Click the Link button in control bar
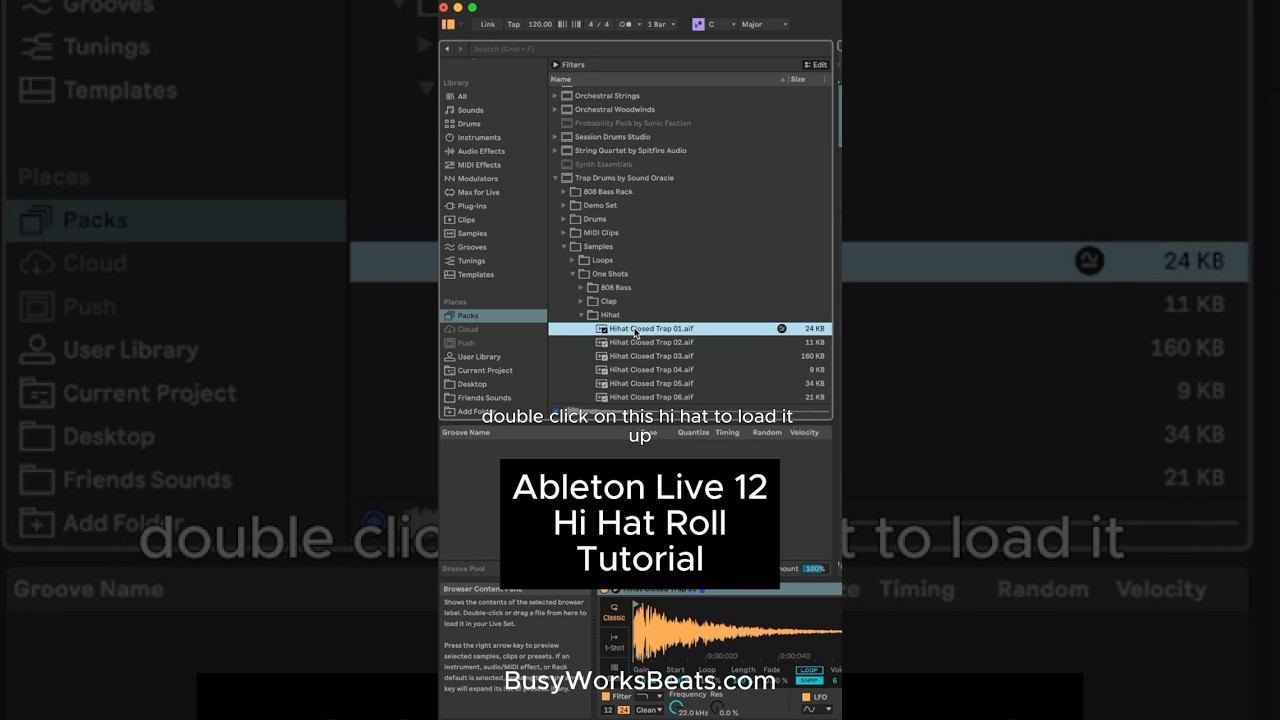This screenshot has width=1280, height=720. pos(488,24)
